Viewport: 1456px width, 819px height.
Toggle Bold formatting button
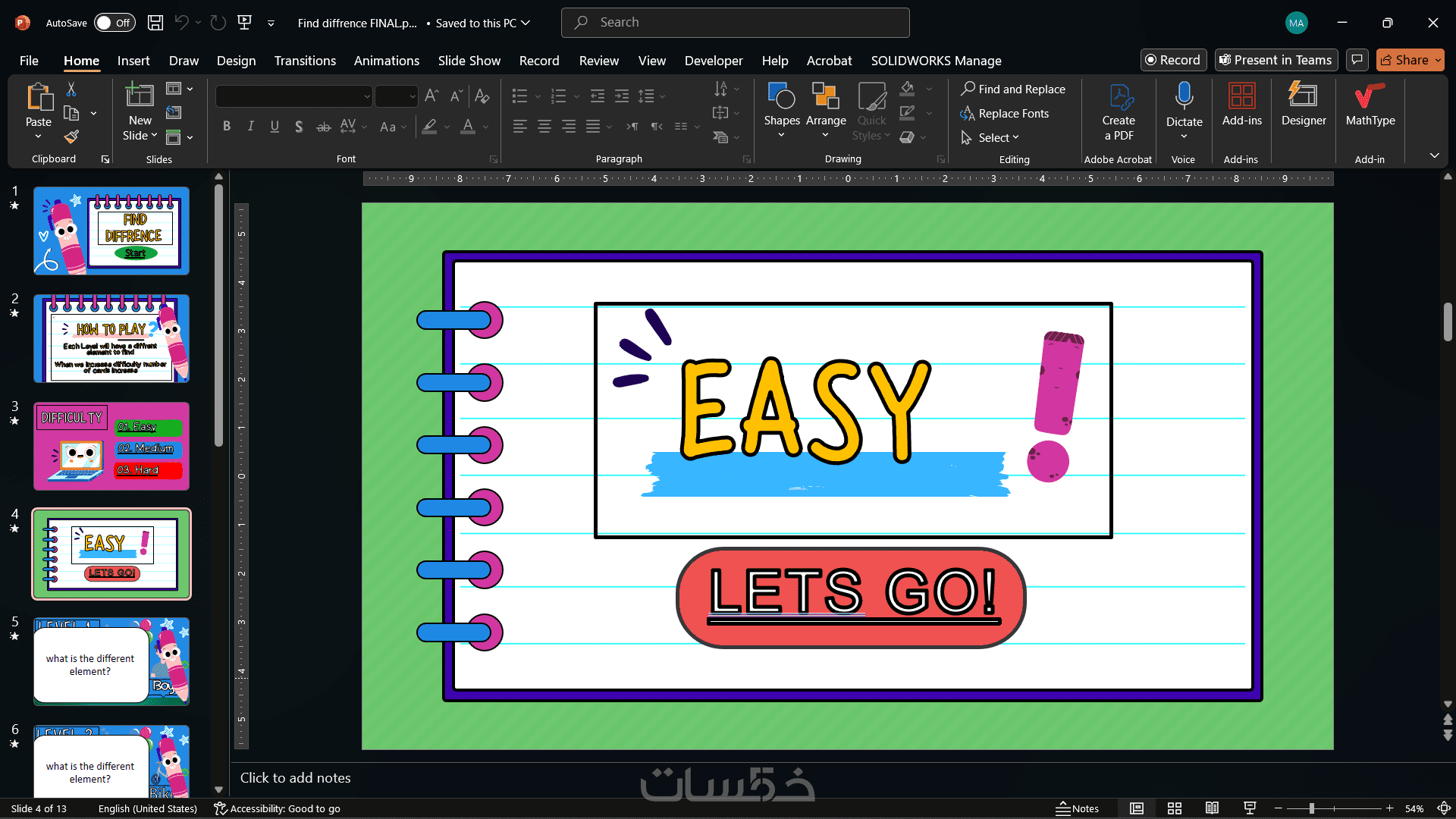click(x=226, y=127)
